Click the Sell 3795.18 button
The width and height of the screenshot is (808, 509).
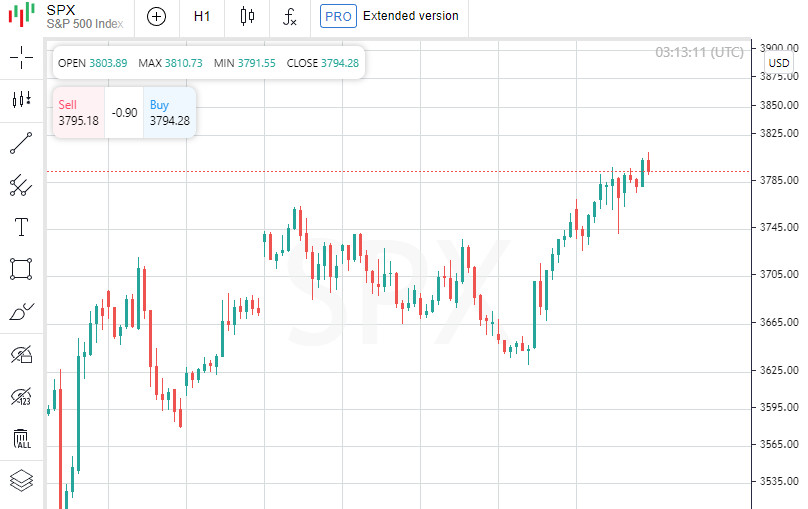coord(78,112)
